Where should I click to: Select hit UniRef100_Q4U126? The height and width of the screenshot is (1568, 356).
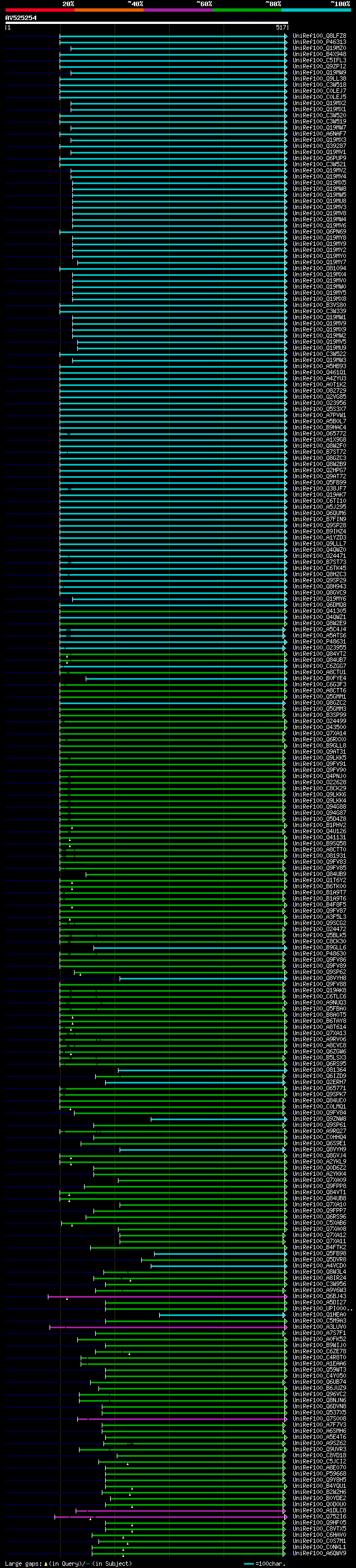click(x=319, y=832)
